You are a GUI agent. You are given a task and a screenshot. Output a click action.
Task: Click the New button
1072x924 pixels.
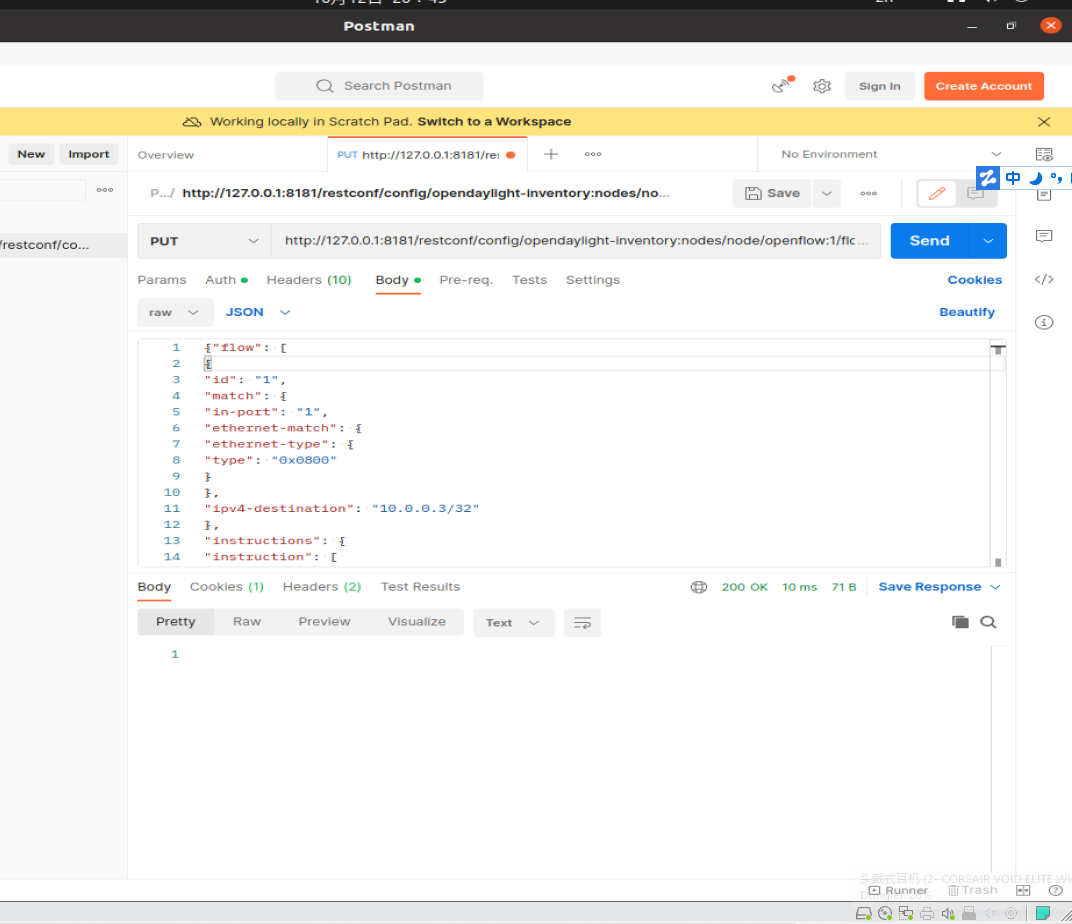click(31, 154)
